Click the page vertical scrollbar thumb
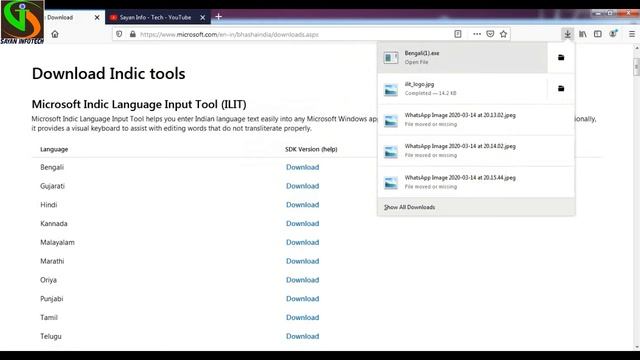The image size is (640, 360). coord(636,67)
